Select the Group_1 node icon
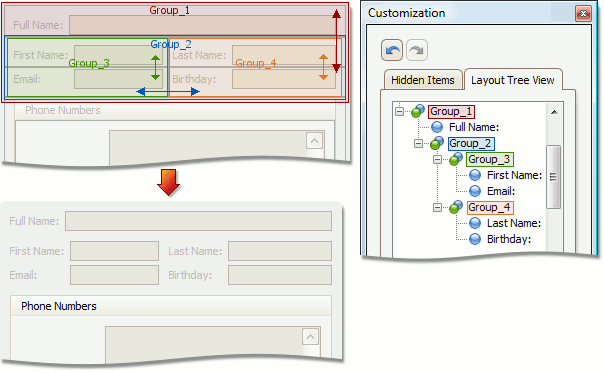 (418, 111)
